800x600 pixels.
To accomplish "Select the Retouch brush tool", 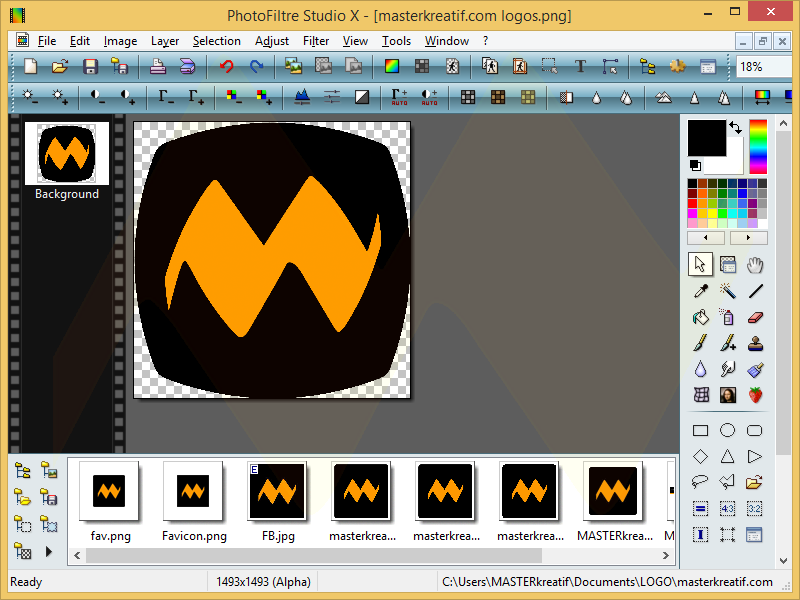I will [755, 369].
